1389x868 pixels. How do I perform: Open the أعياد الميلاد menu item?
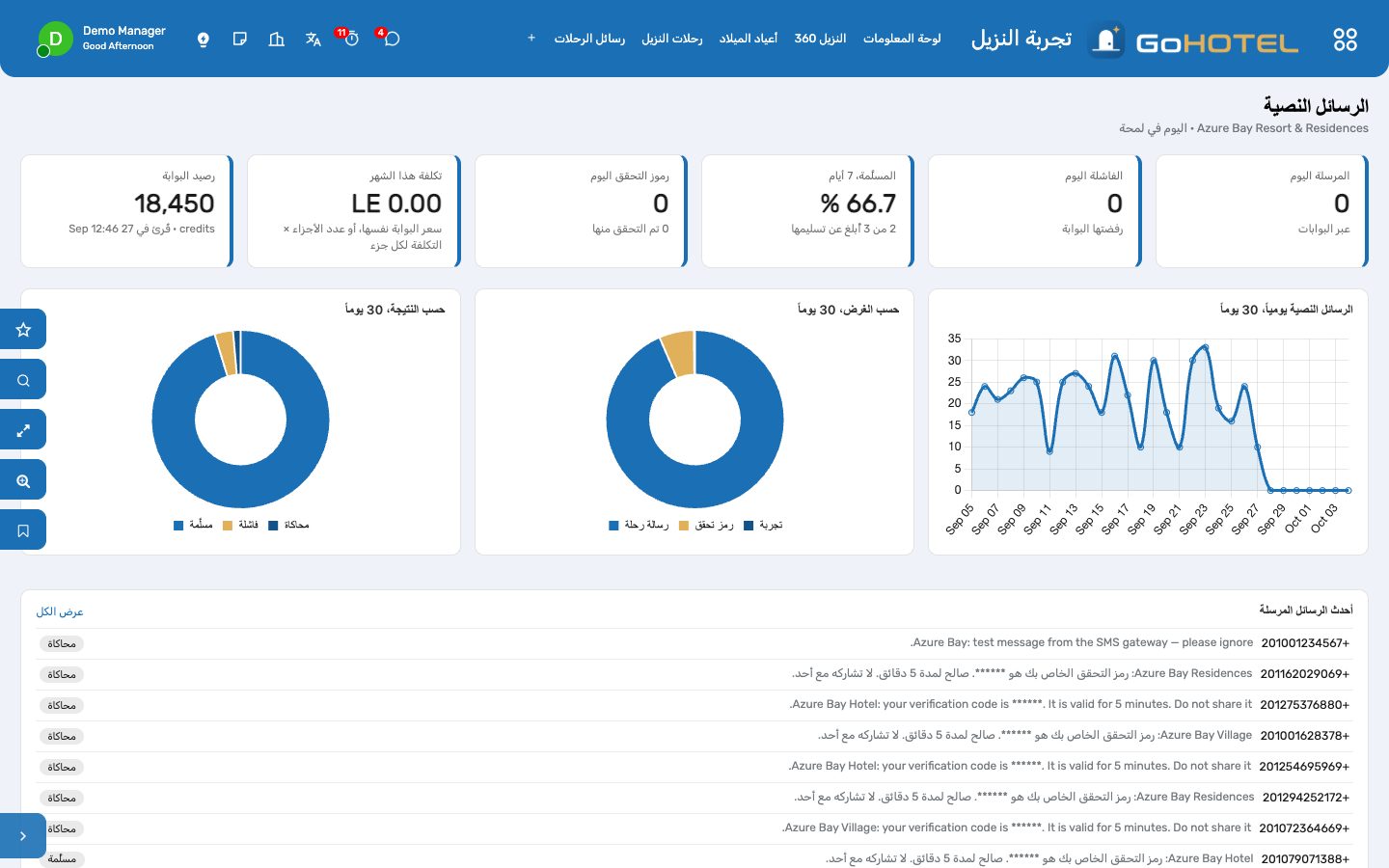click(x=749, y=39)
